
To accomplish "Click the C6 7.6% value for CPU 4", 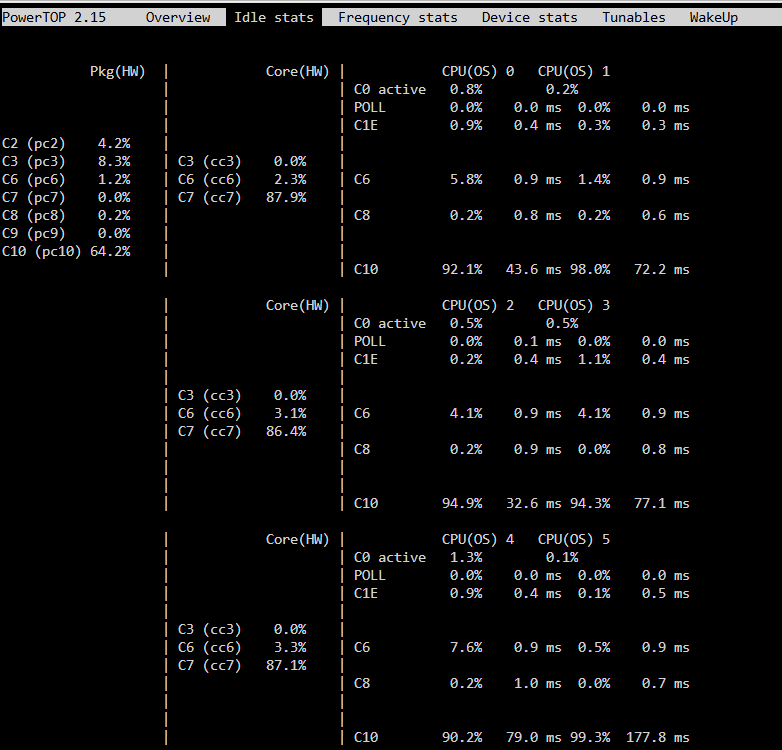I will tap(466, 647).
